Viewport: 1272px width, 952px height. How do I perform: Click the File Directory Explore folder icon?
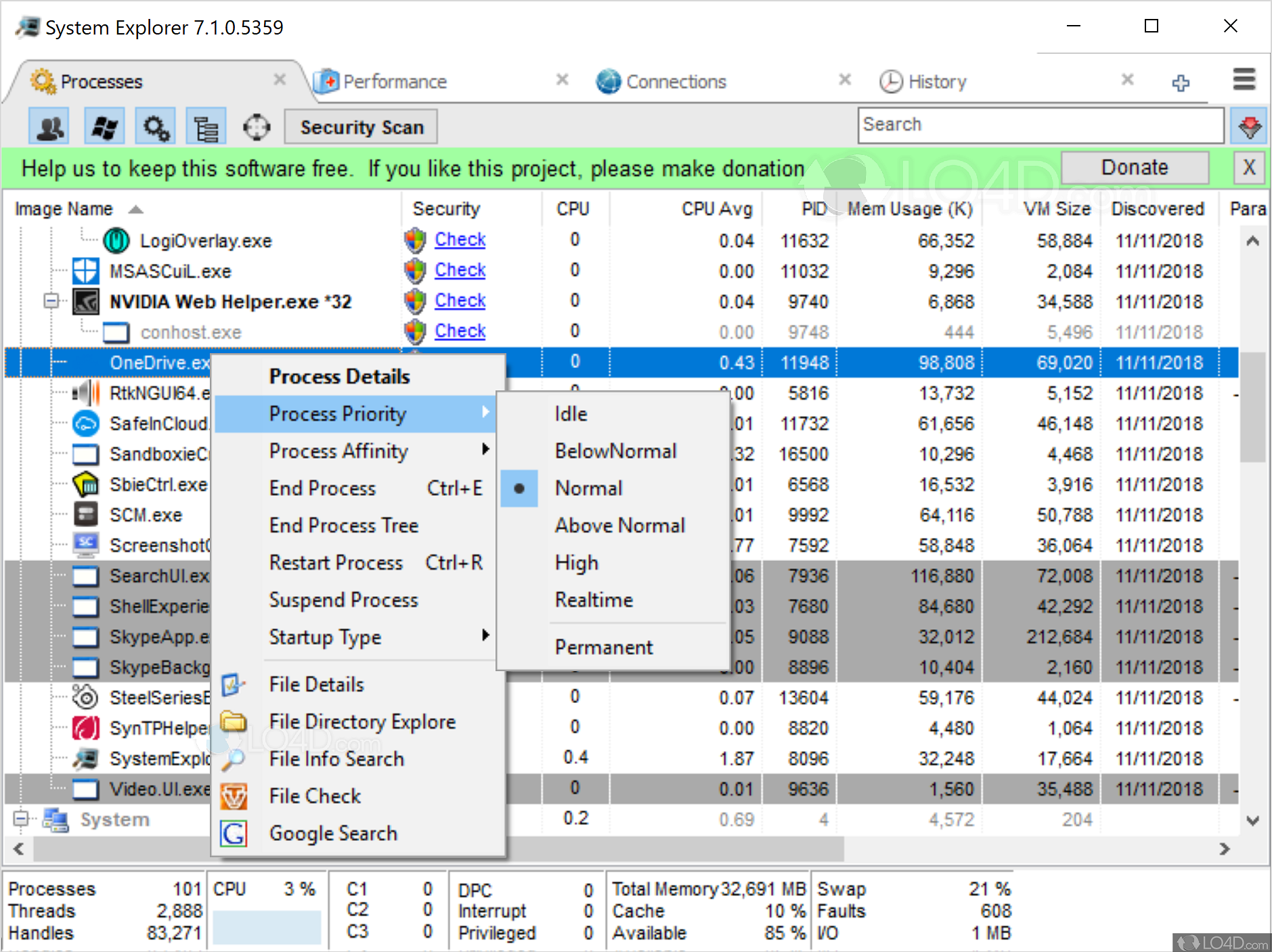pyautogui.click(x=234, y=721)
